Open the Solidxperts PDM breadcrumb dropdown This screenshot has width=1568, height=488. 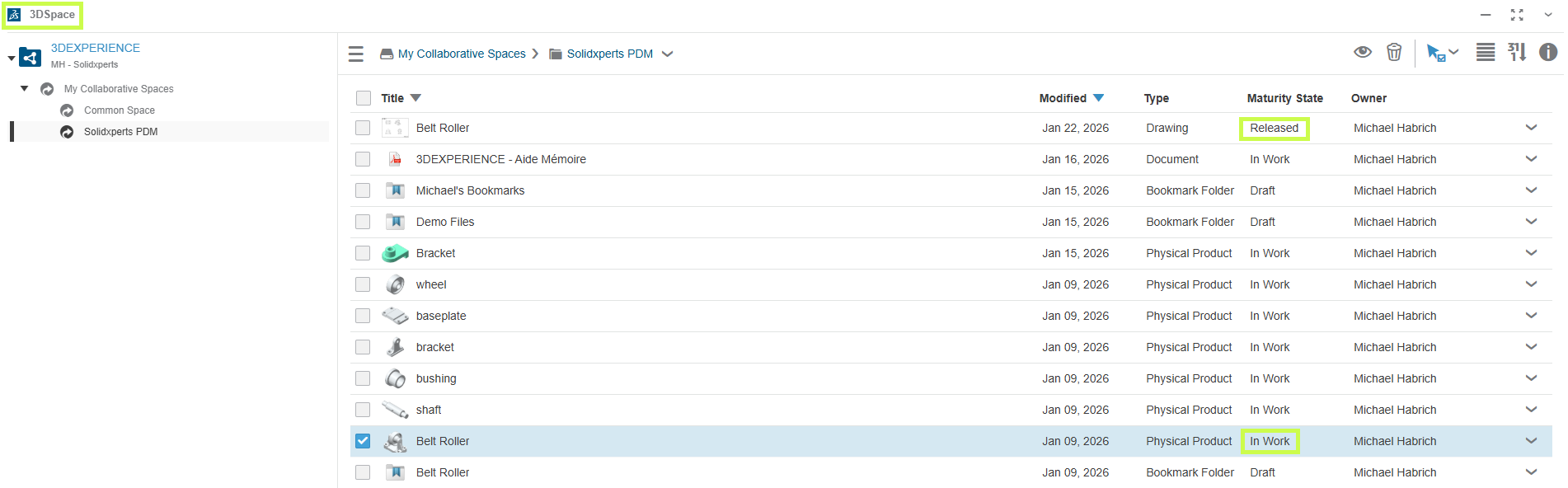(x=668, y=54)
